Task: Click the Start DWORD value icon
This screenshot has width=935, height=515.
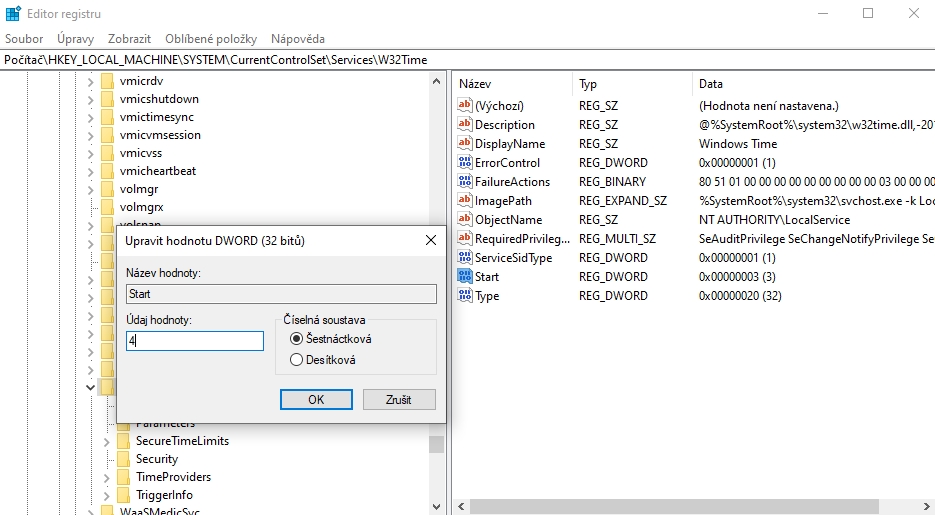Action: [x=465, y=276]
